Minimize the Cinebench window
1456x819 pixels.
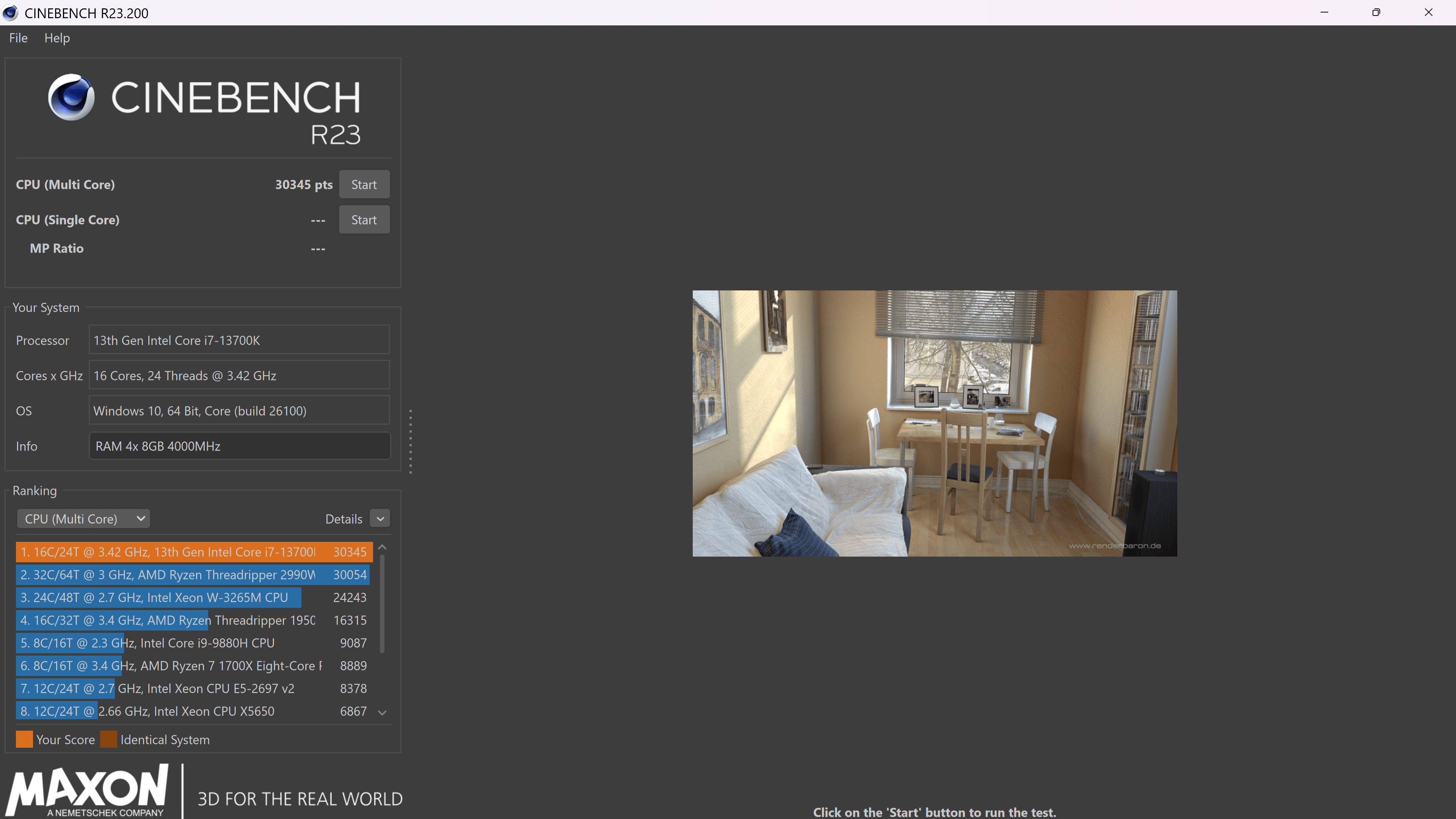(1324, 13)
